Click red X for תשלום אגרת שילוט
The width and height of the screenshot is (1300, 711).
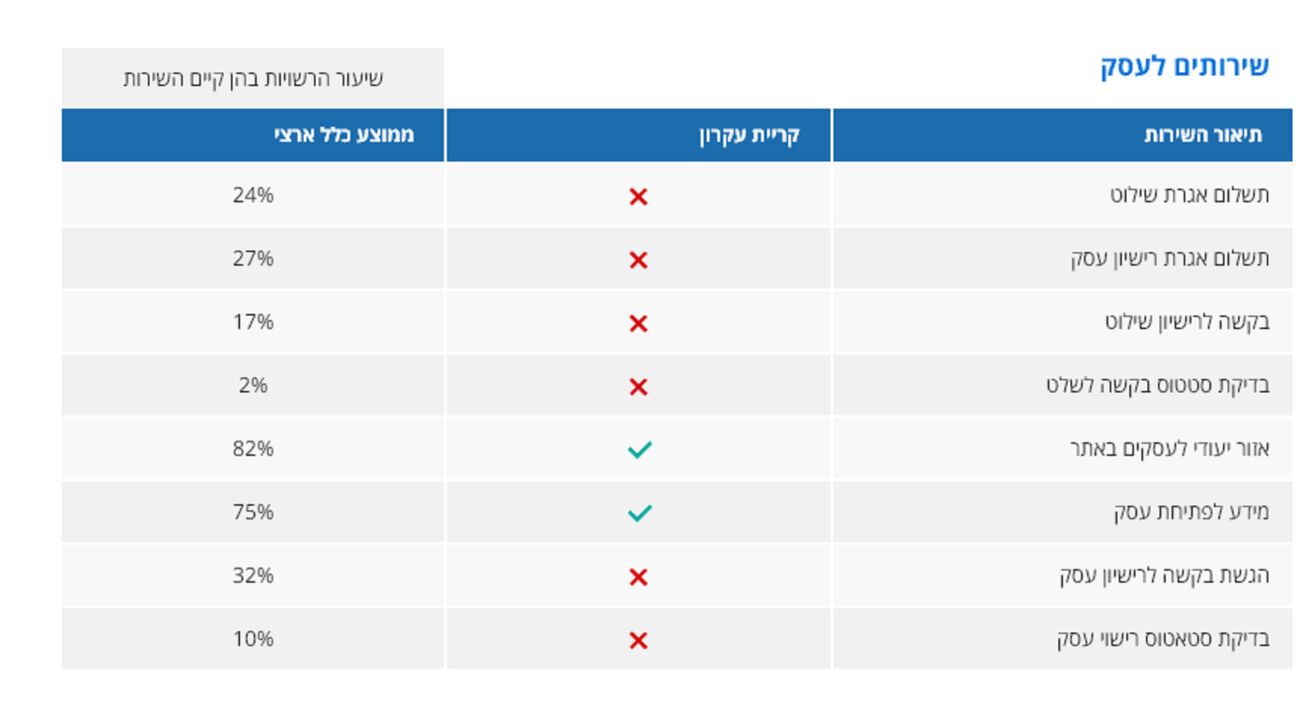click(638, 197)
